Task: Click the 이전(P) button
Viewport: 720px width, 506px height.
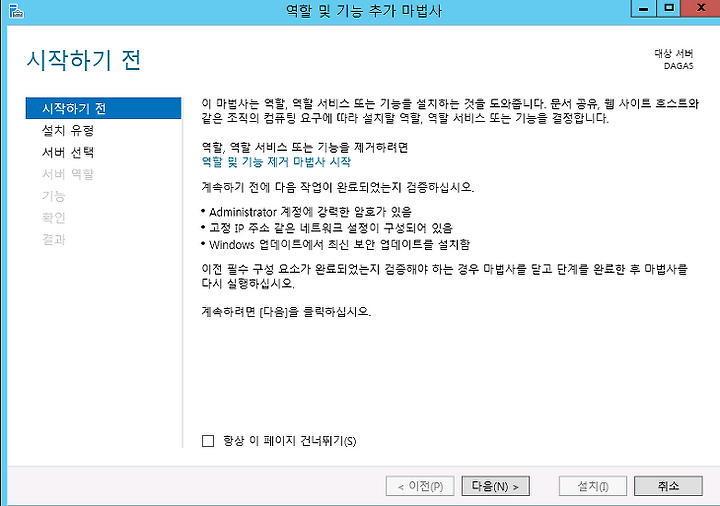Action: click(420, 486)
